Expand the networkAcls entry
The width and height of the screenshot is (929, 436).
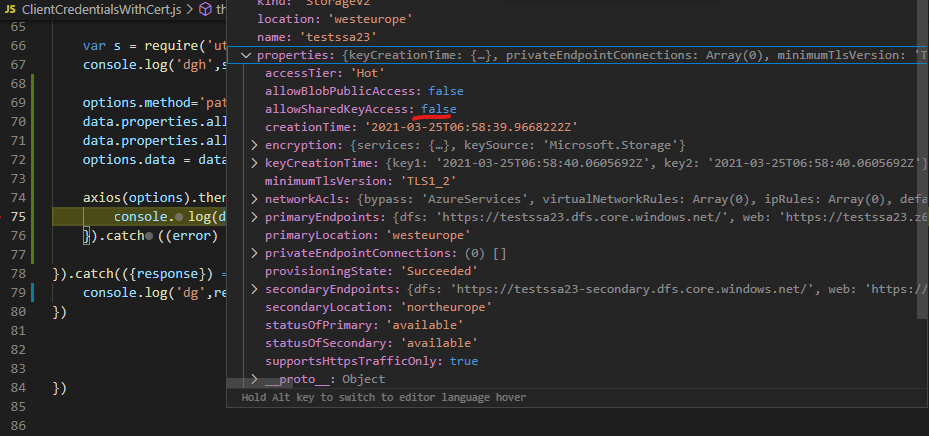tap(254, 200)
